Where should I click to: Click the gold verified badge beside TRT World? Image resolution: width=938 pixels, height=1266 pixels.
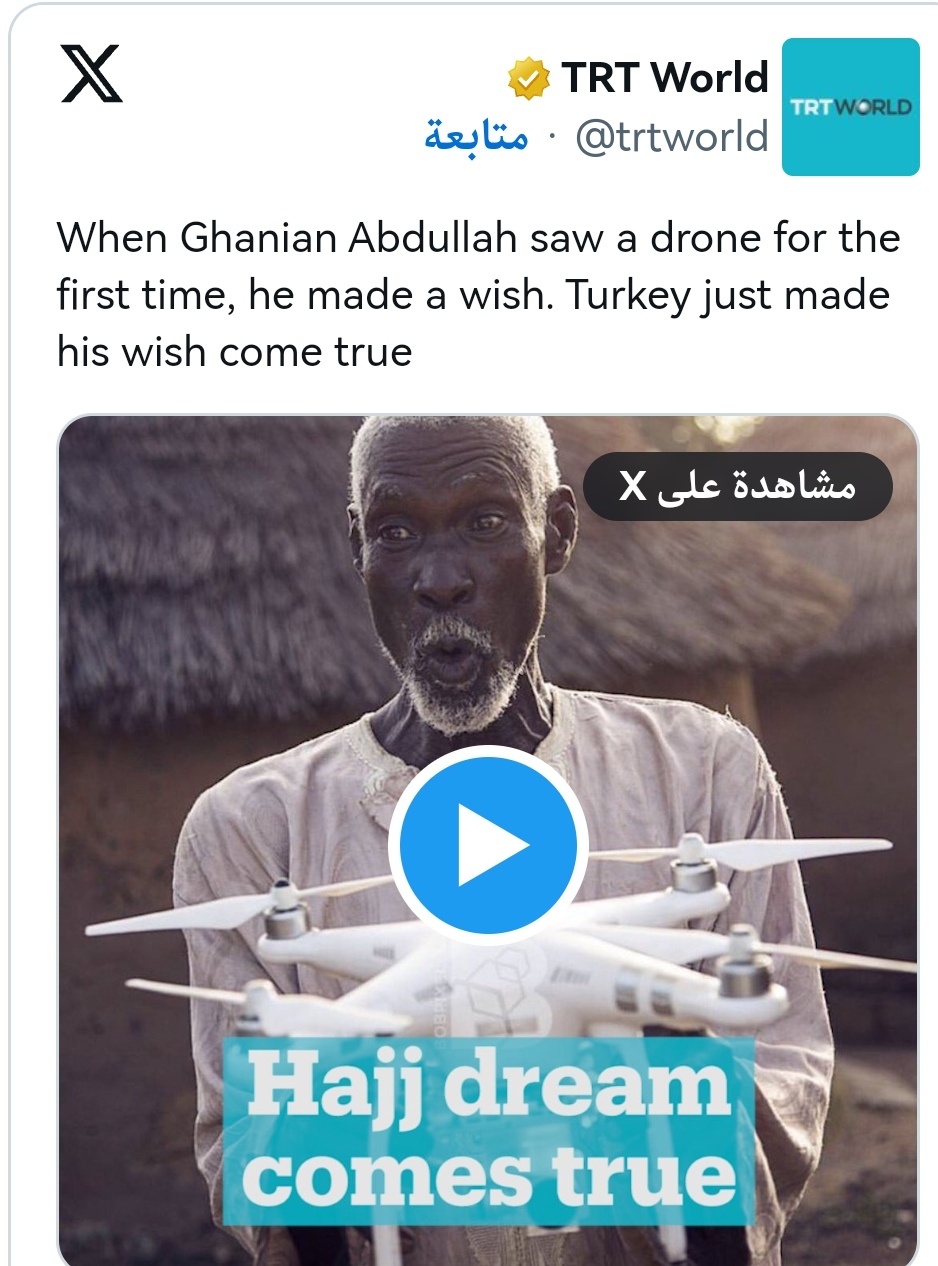tap(529, 78)
